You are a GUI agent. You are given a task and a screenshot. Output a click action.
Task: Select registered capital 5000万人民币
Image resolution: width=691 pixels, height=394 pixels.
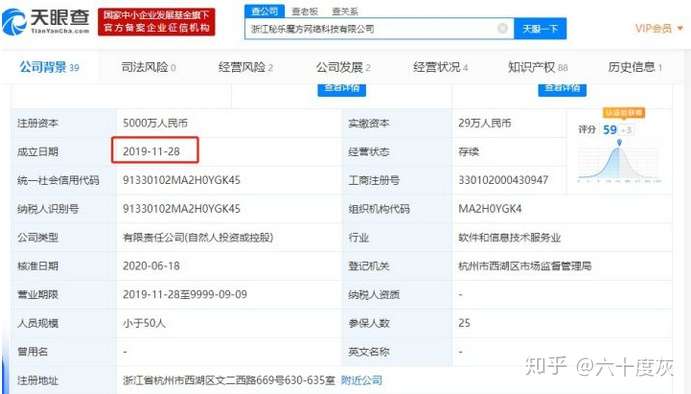pyautogui.click(x=155, y=123)
